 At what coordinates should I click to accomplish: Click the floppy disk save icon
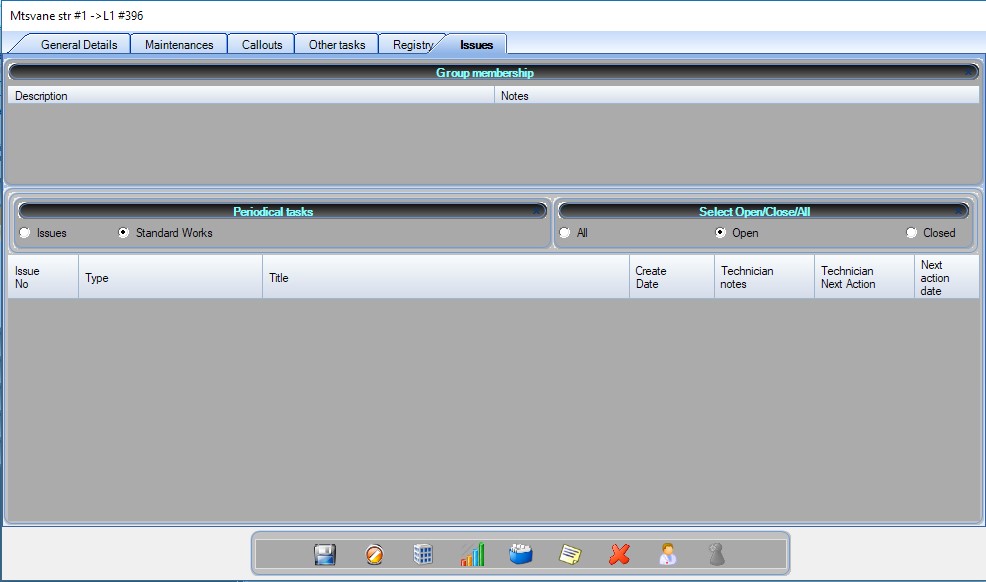coord(325,554)
